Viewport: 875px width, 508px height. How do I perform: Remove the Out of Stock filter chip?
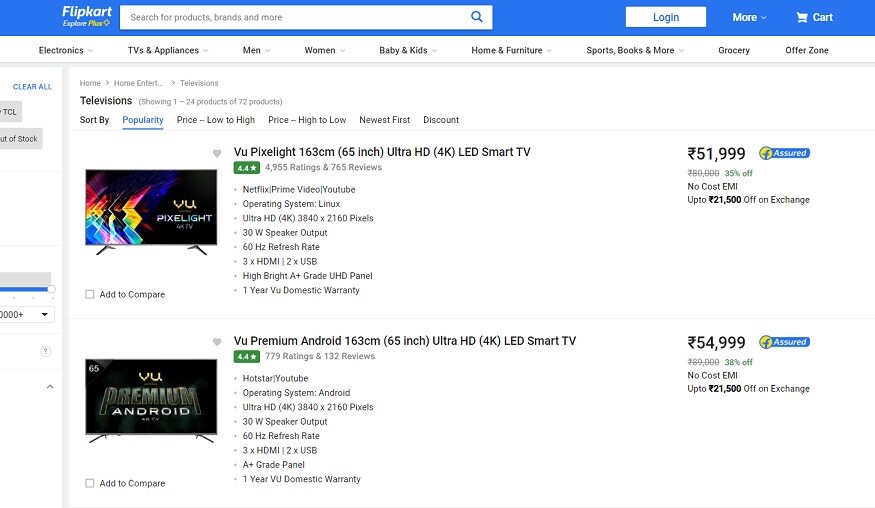coord(20,138)
